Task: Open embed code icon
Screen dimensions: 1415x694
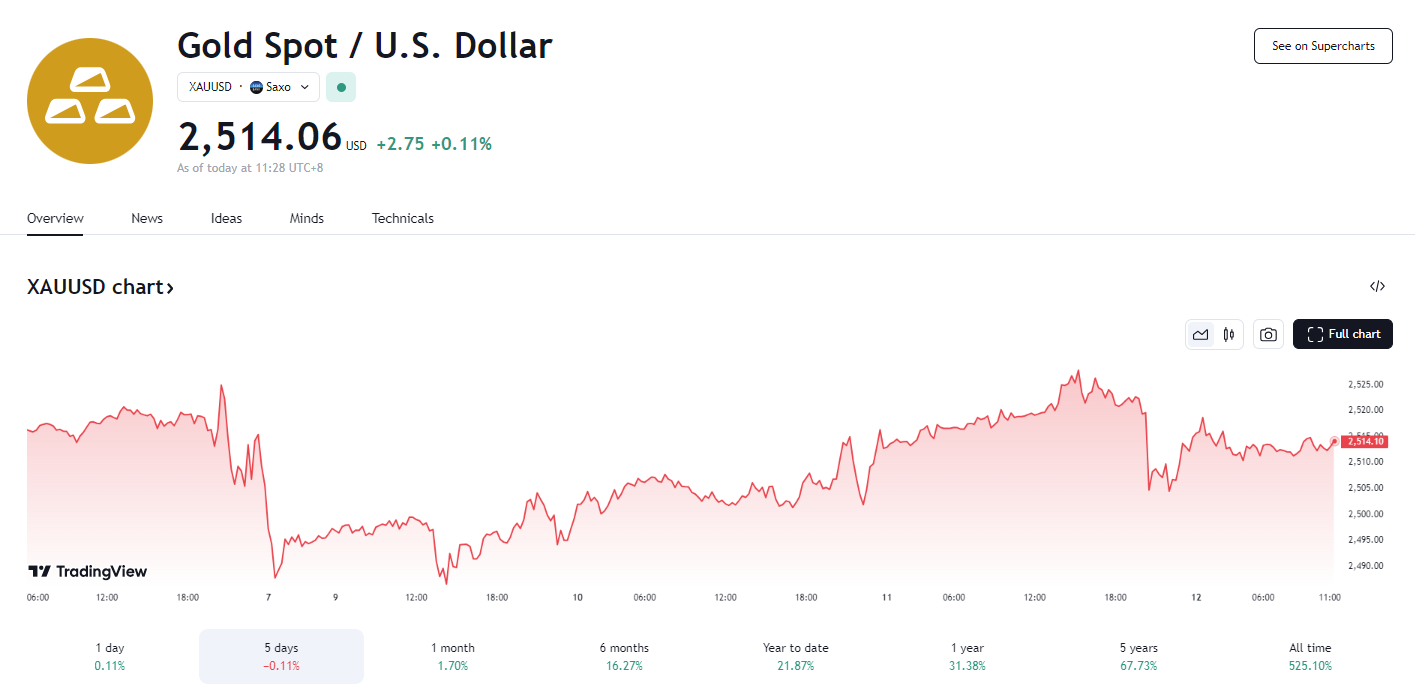Action: coord(1377,287)
